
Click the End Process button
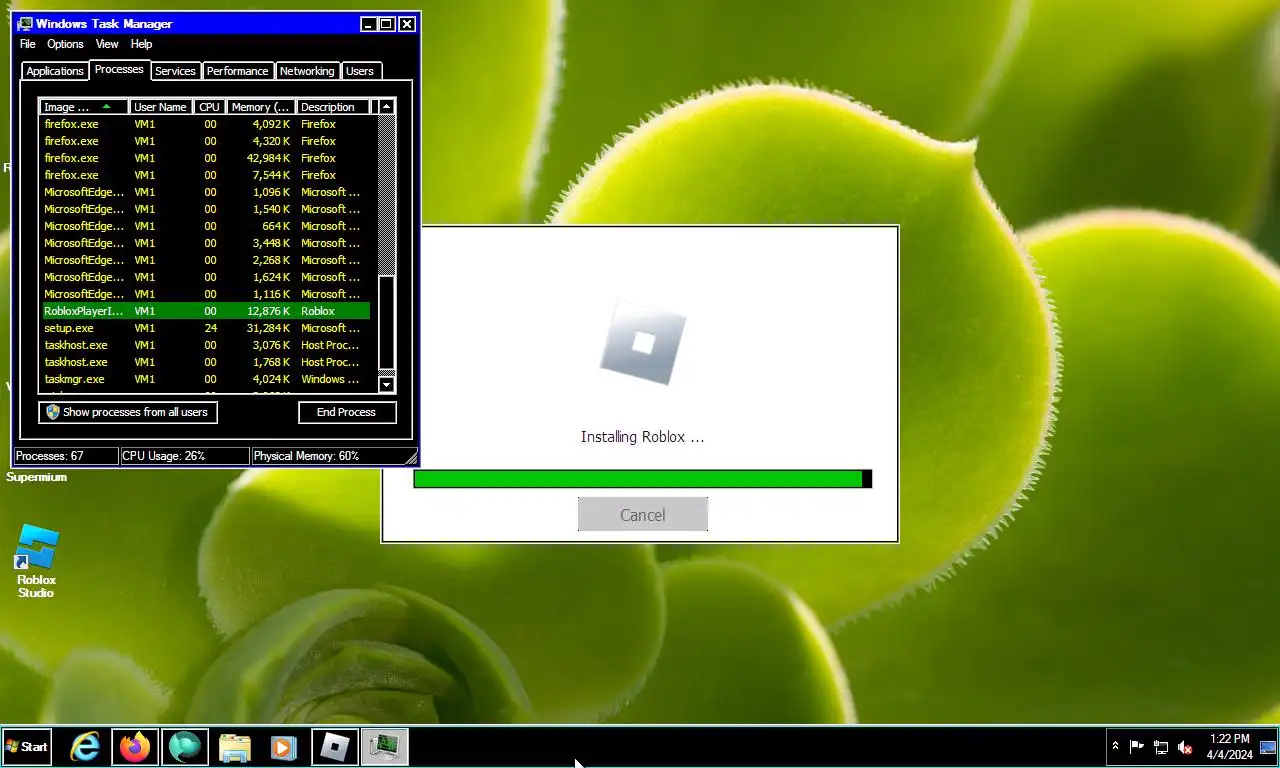tap(347, 412)
